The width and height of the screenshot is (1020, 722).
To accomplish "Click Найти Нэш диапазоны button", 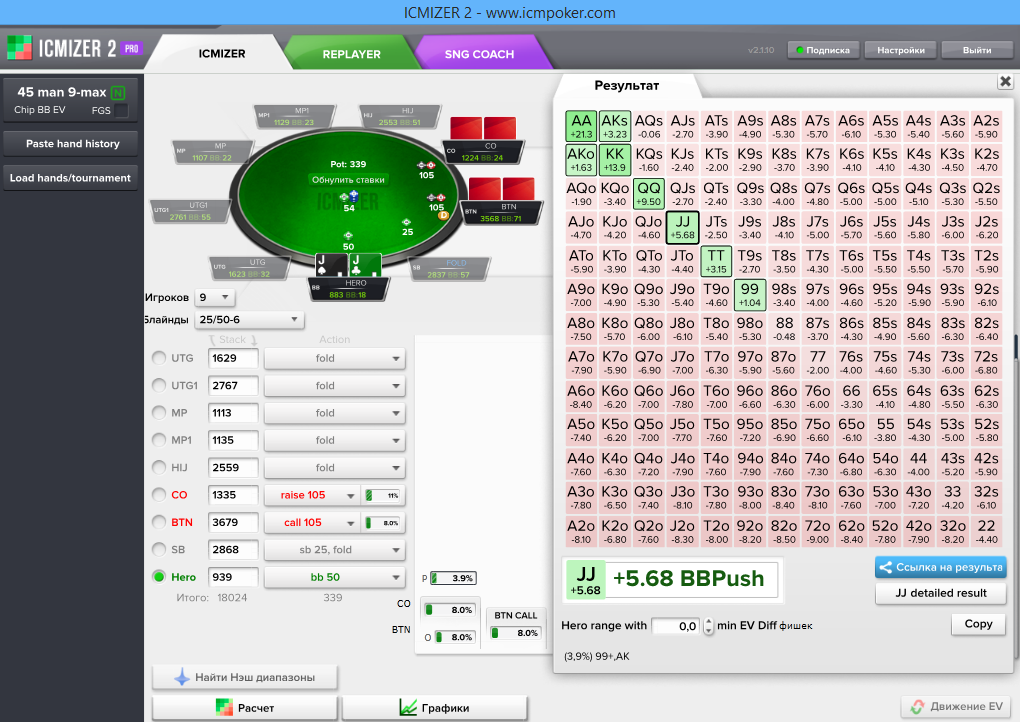I will (245, 677).
